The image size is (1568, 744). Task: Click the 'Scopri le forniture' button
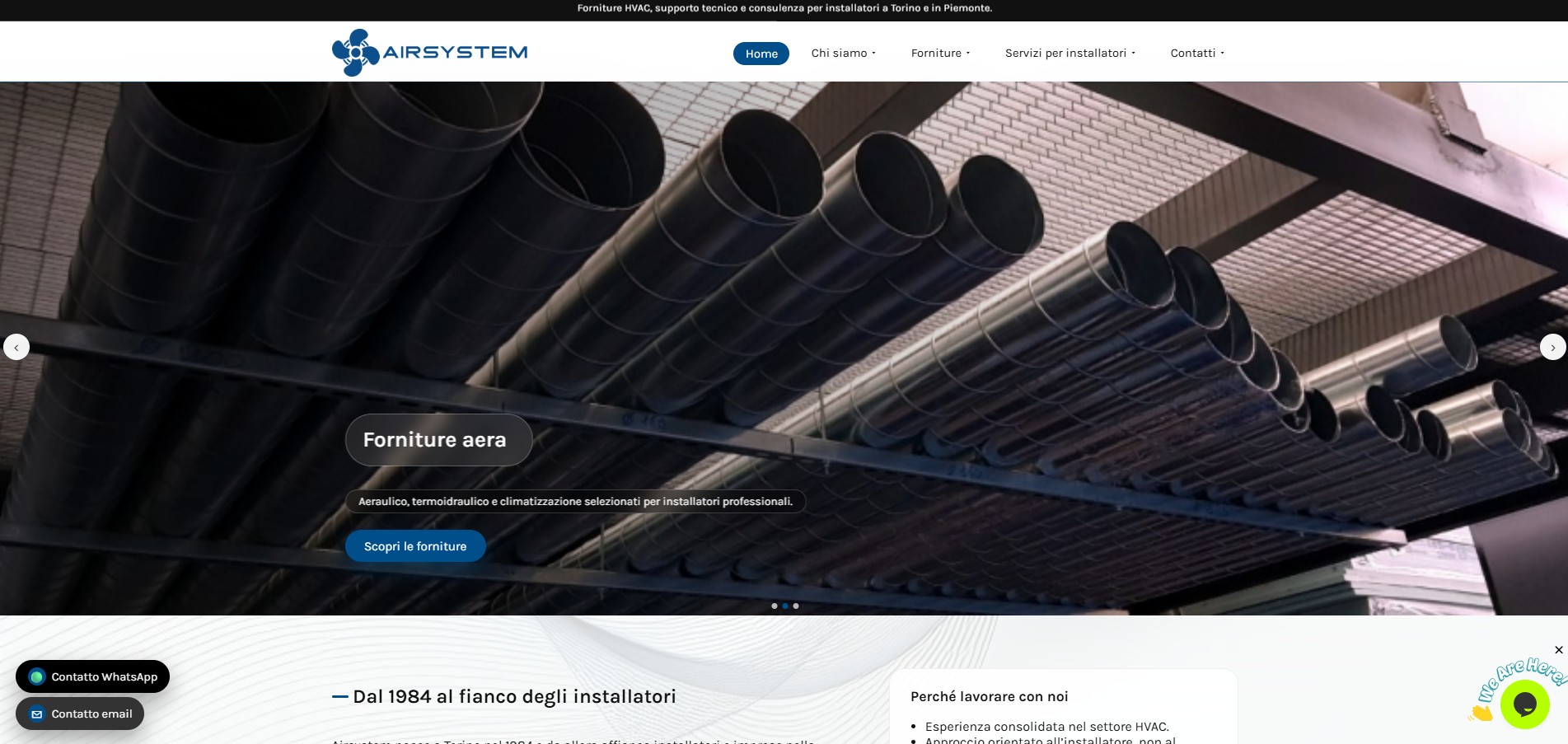tap(414, 545)
